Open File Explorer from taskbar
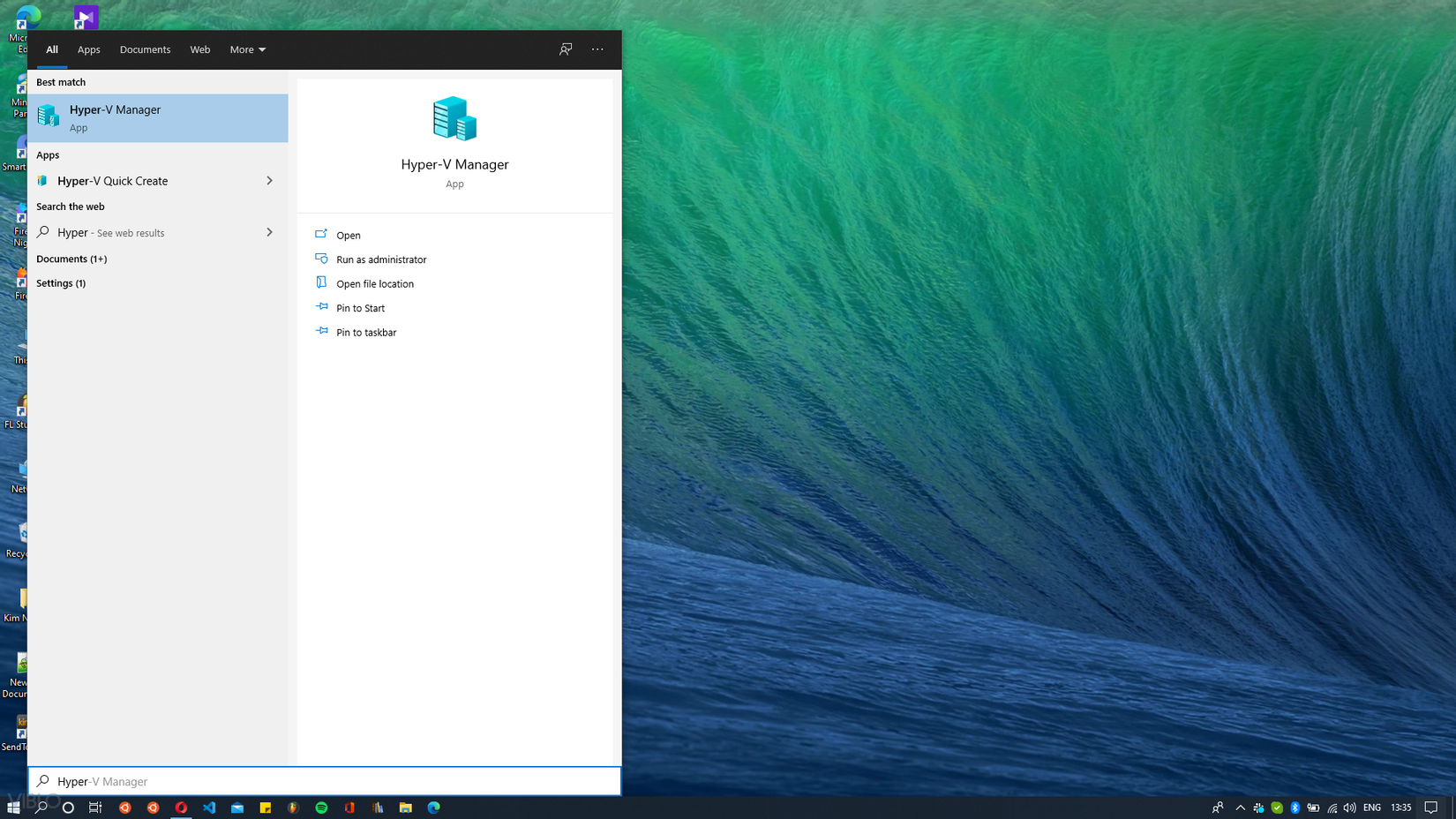This screenshot has height=819, width=1456. tap(406, 808)
